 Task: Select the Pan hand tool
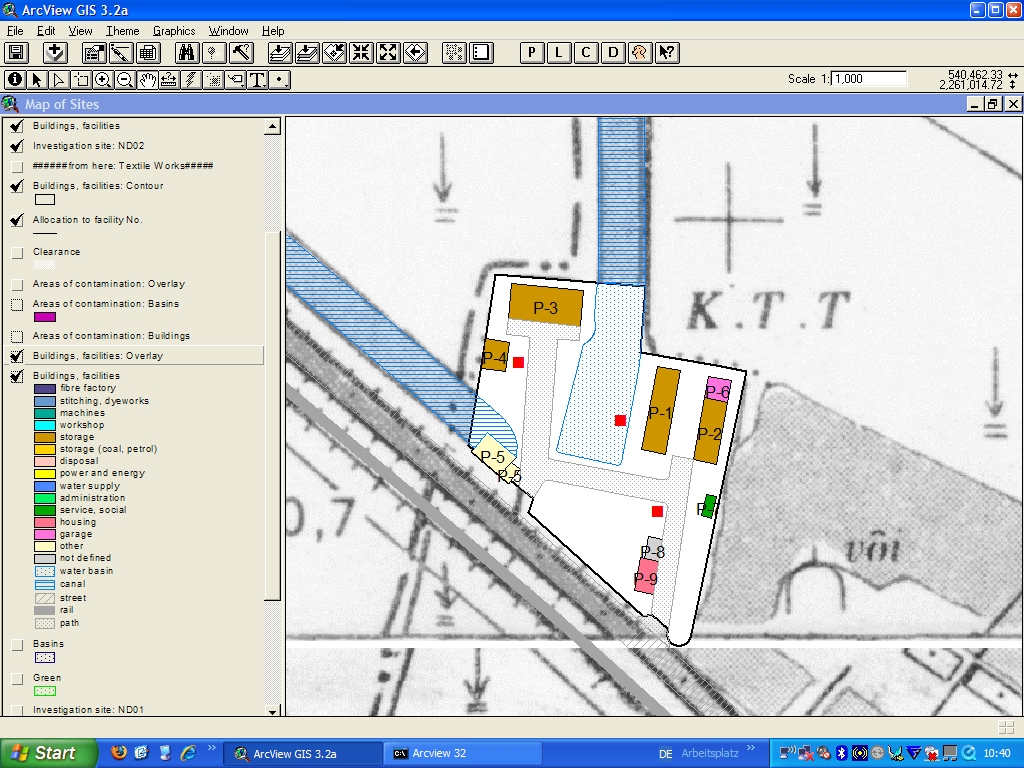point(148,80)
